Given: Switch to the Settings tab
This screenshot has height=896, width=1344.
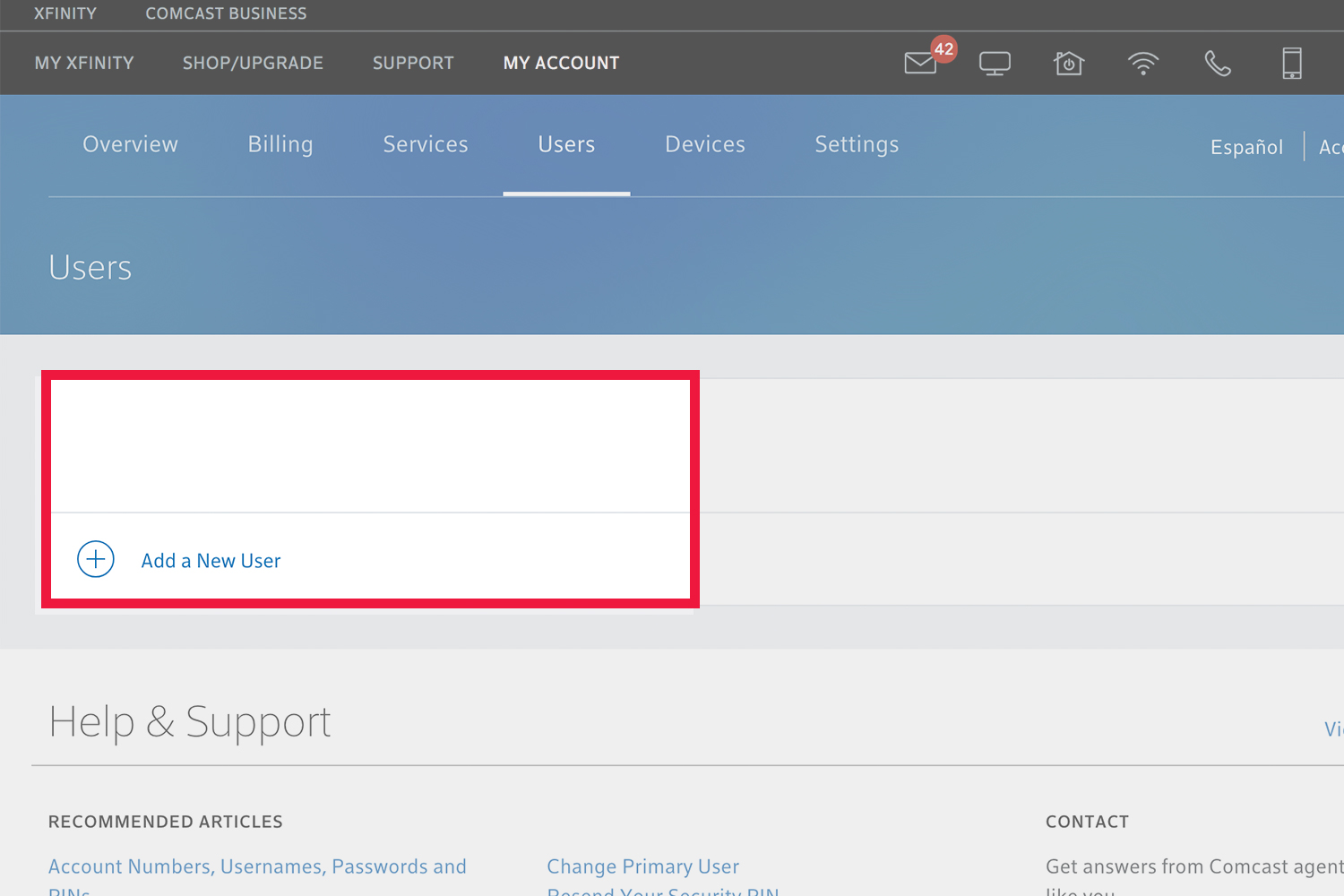Looking at the screenshot, I should (857, 144).
